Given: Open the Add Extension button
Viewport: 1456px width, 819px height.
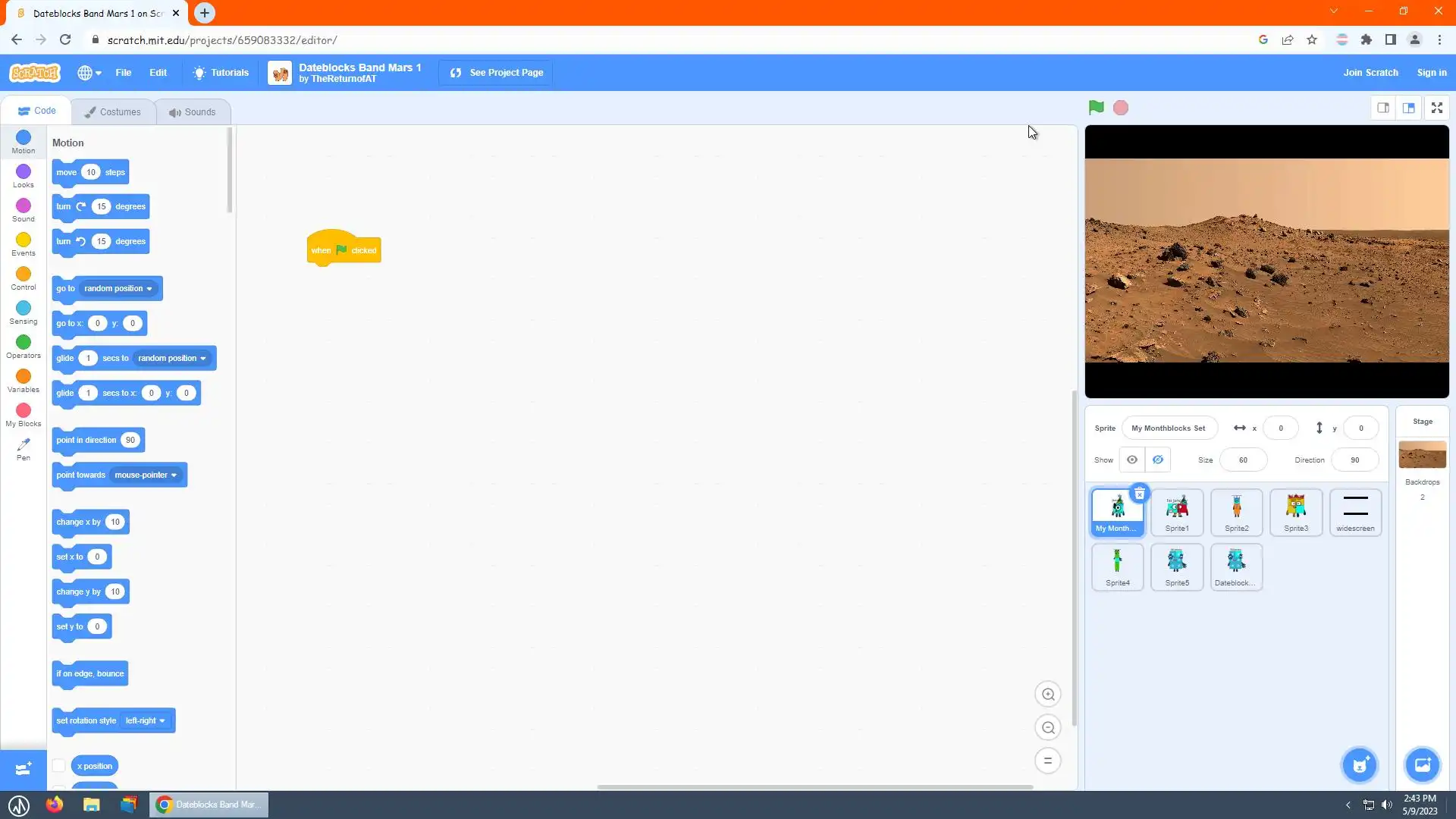Looking at the screenshot, I should pos(23,769).
